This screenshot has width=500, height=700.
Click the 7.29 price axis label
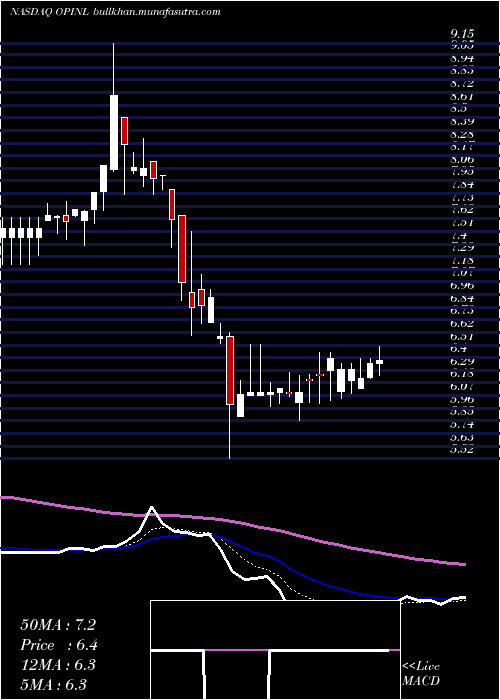(x=462, y=248)
